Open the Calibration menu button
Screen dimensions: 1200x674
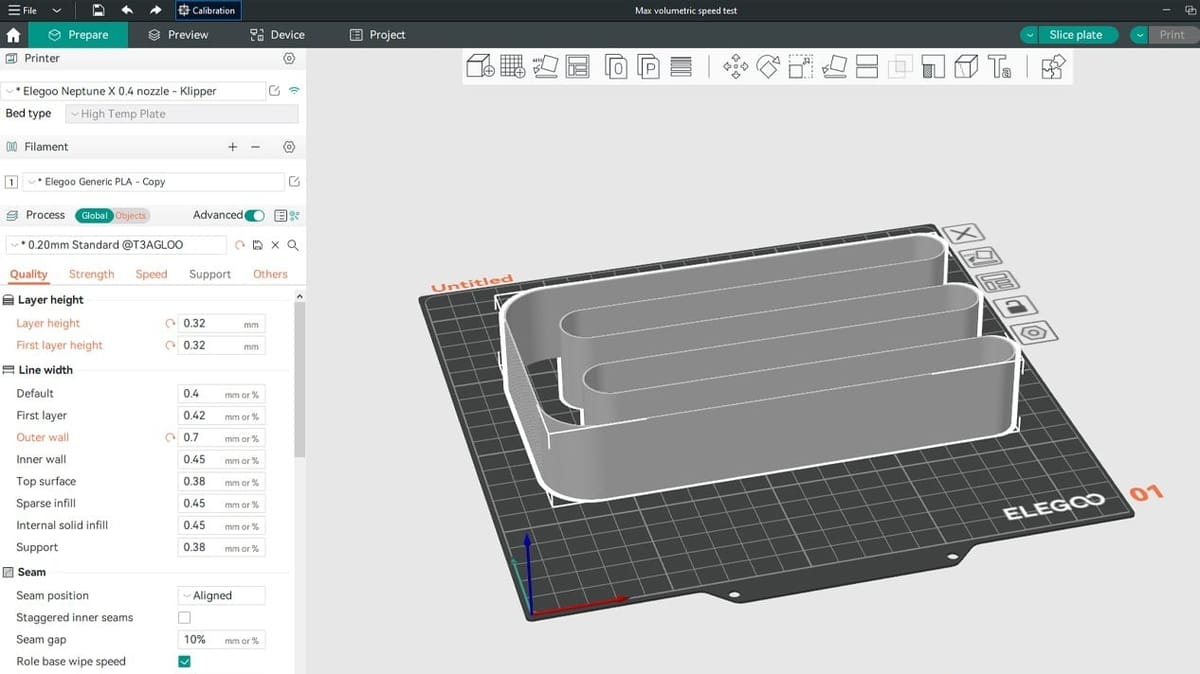(206, 10)
